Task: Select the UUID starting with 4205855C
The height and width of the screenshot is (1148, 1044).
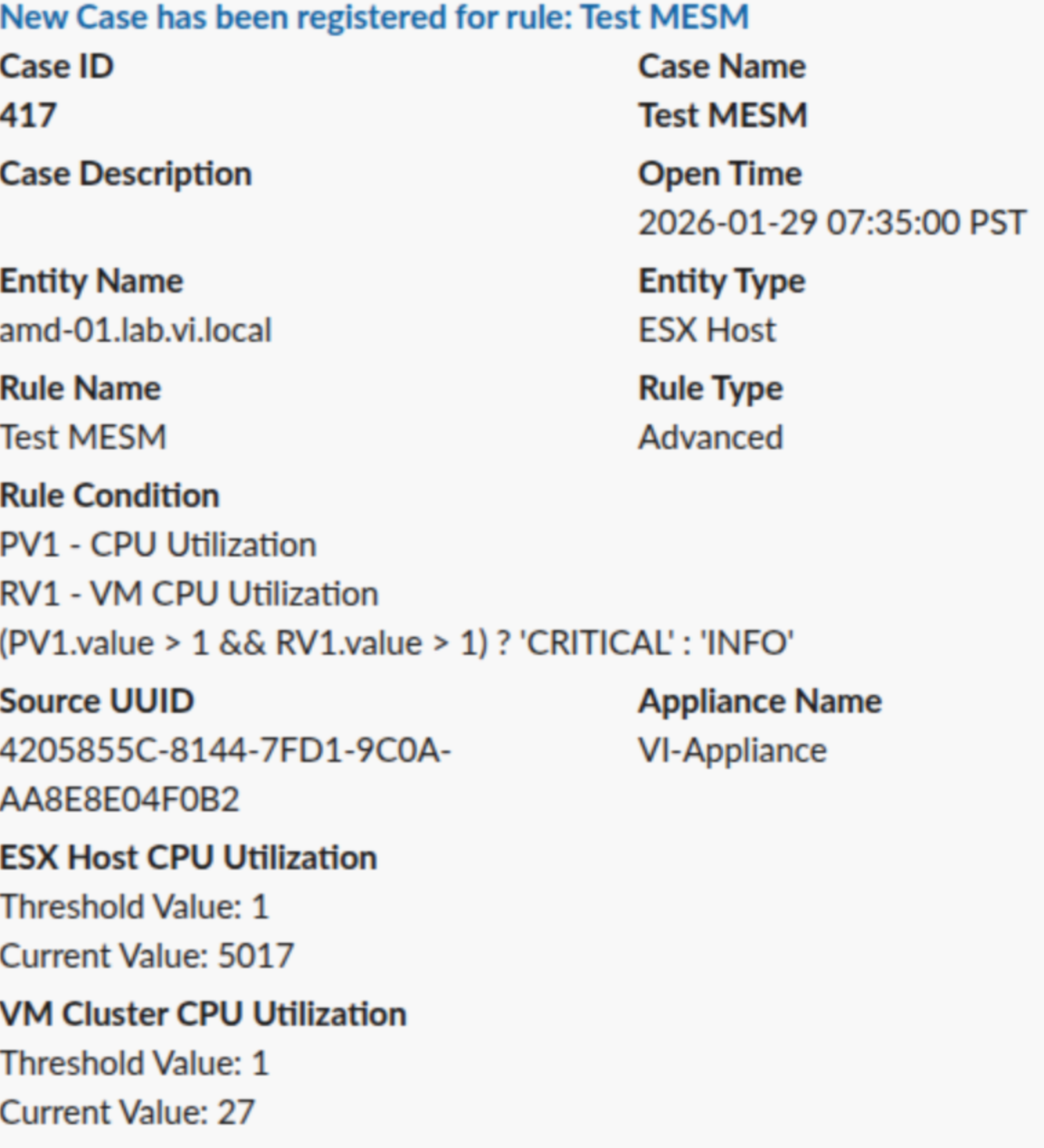Action: (225, 751)
